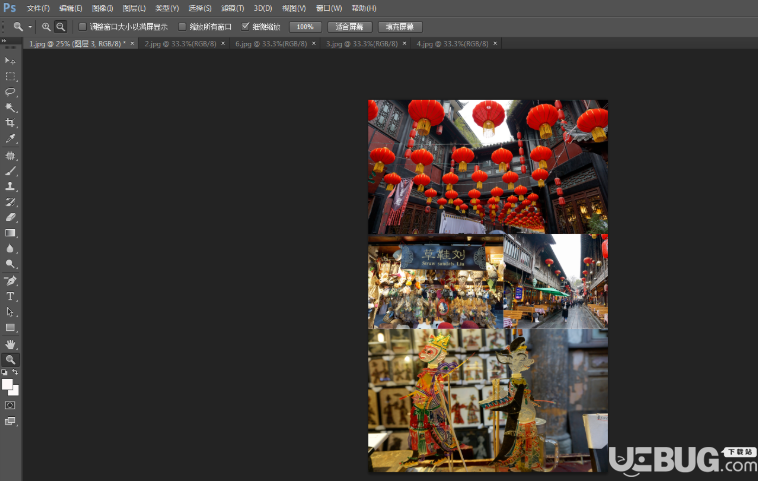Close the 3.jpg document tab

405,44
